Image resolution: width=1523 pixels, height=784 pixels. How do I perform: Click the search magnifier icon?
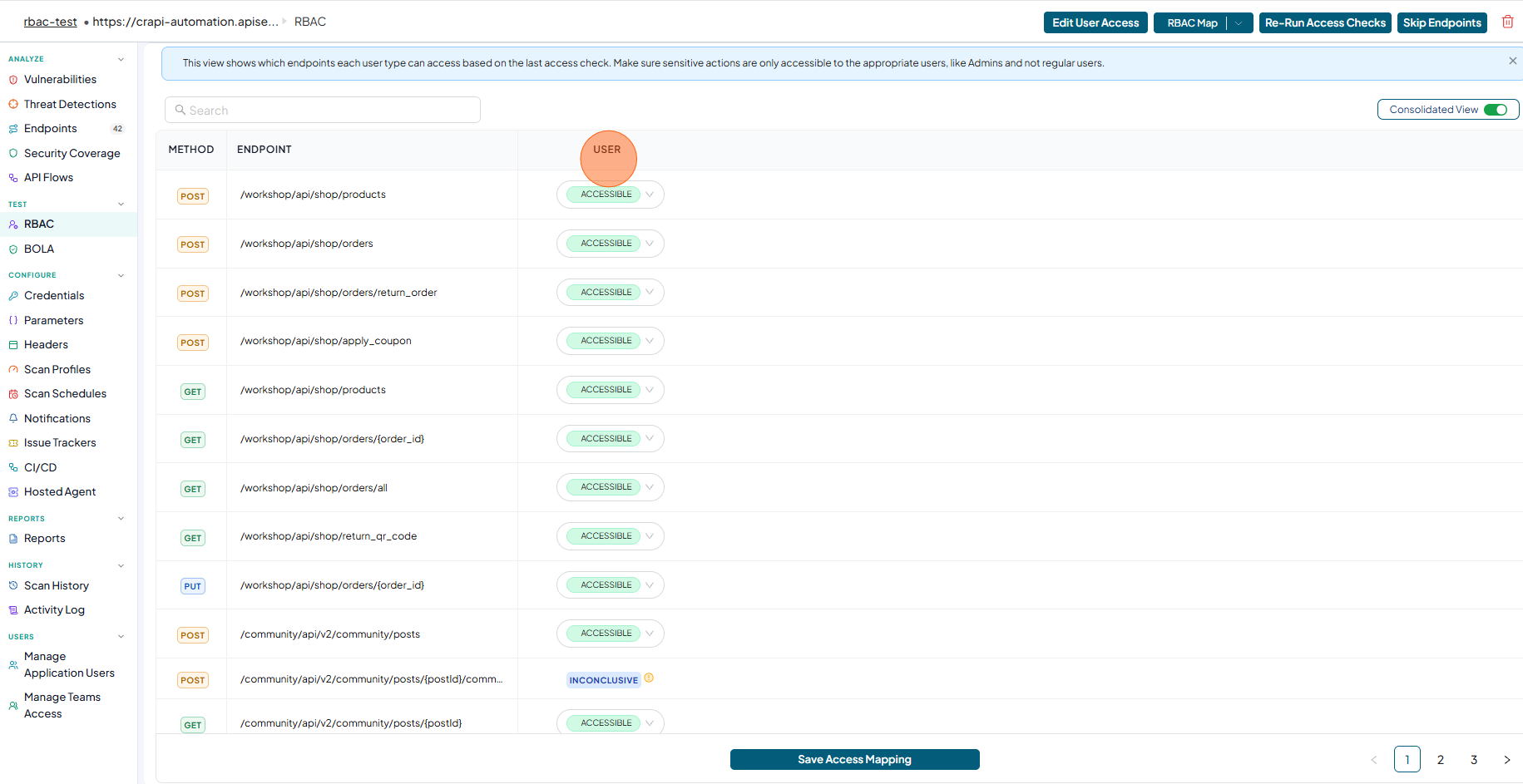[x=180, y=110]
